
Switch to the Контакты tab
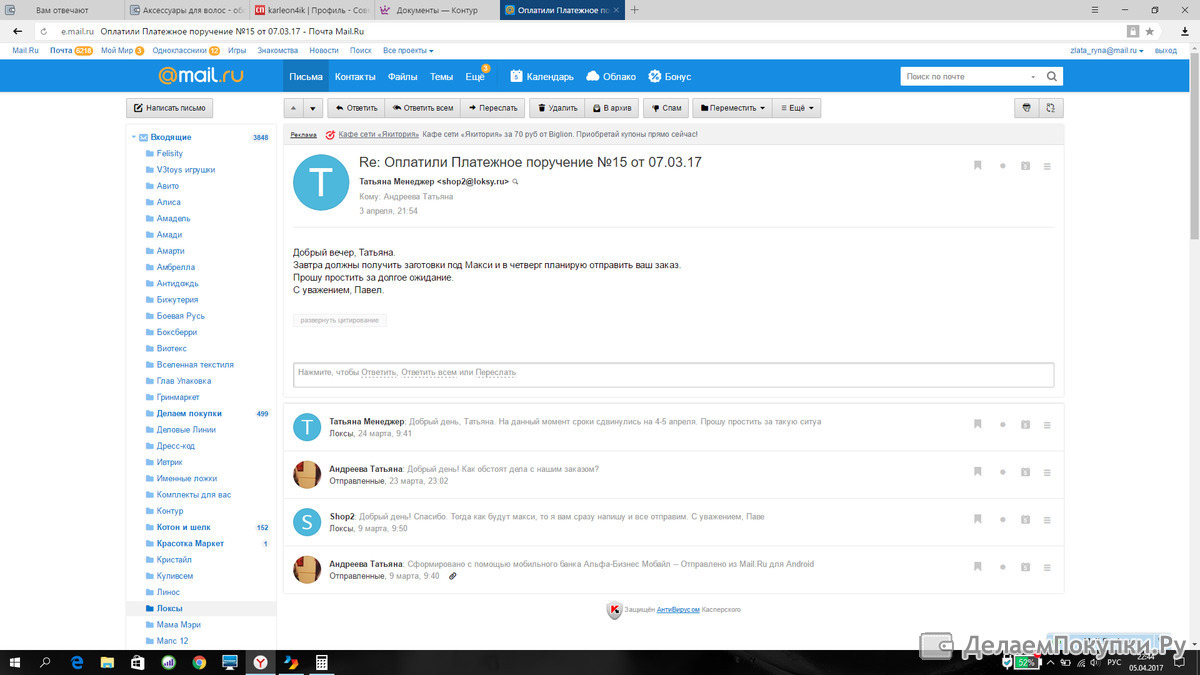355,77
